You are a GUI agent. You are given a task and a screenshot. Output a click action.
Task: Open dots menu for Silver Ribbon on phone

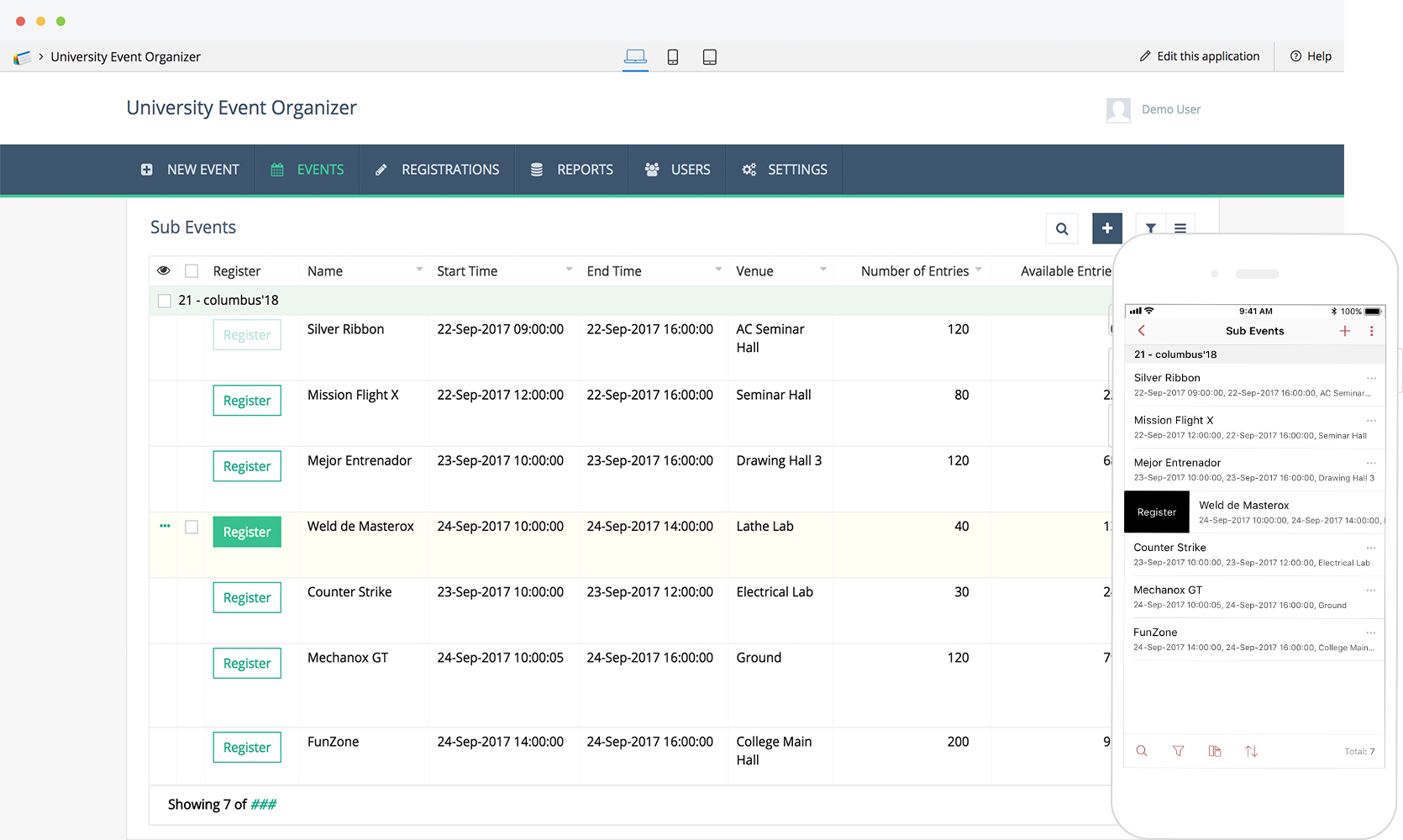1371,378
